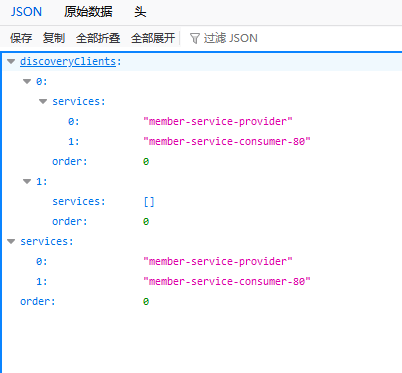Collapse the discoveryClients node
402x373 pixels.
pyautogui.click(x=11, y=61)
